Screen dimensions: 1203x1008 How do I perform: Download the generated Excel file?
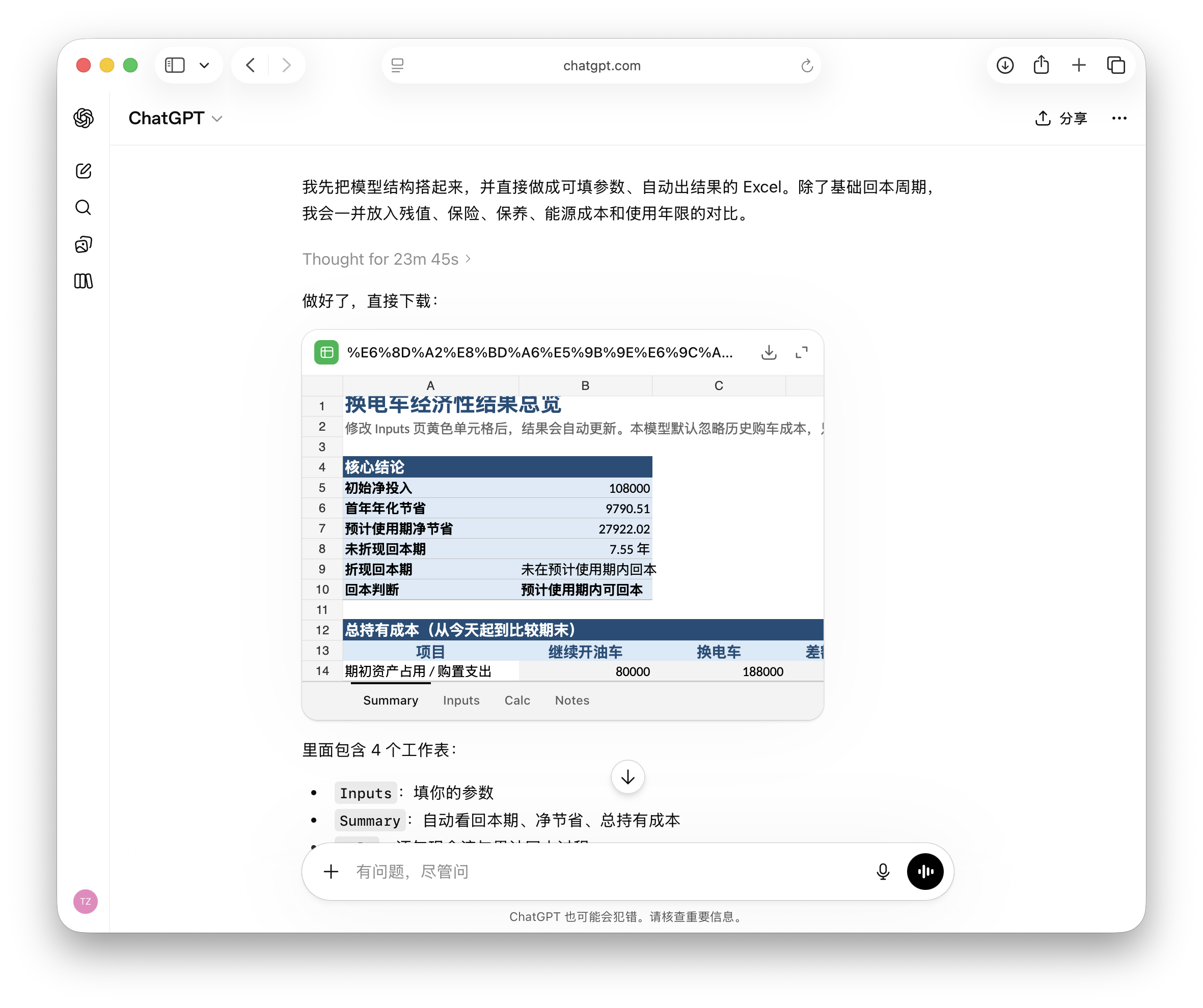(769, 353)
